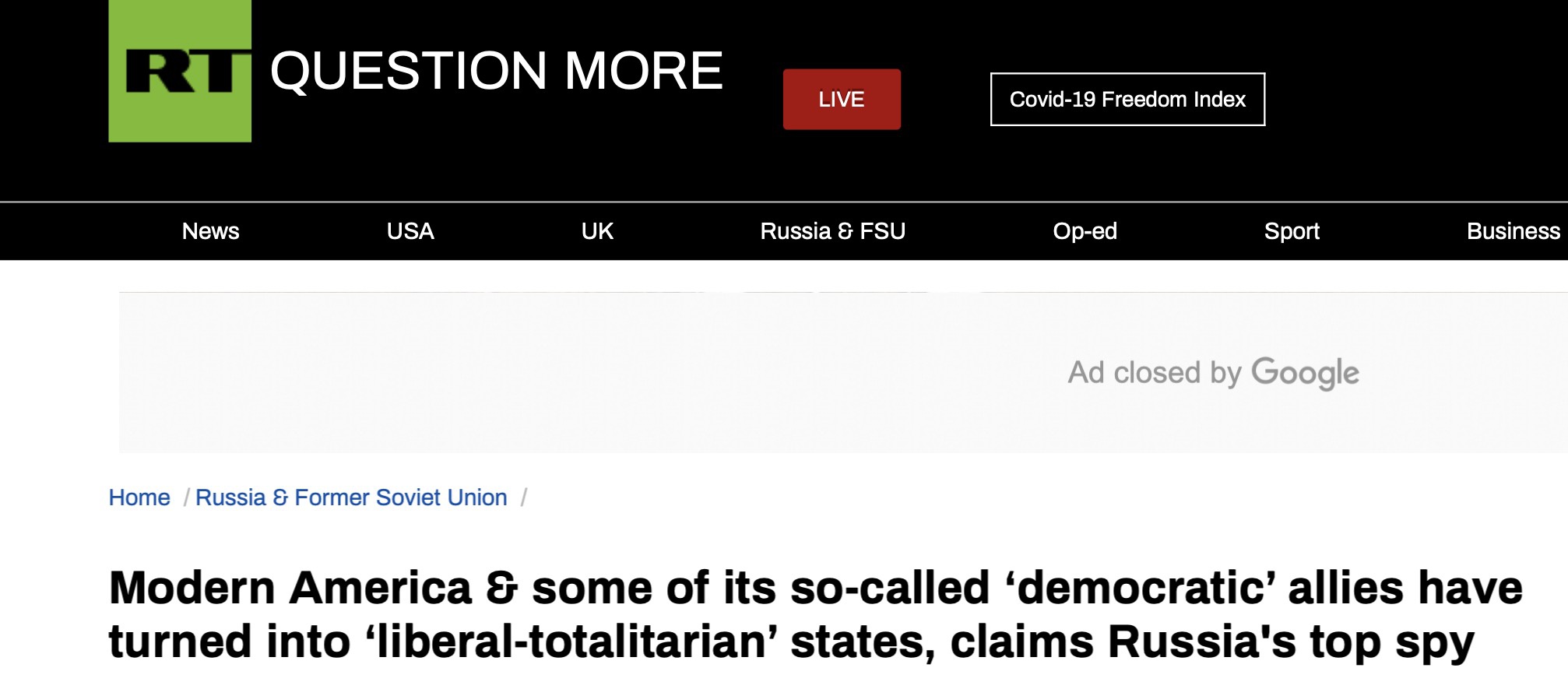The image size is (1568, 696).
Task: Follow the Home breadcrumb link
Action: click(139, 497)
